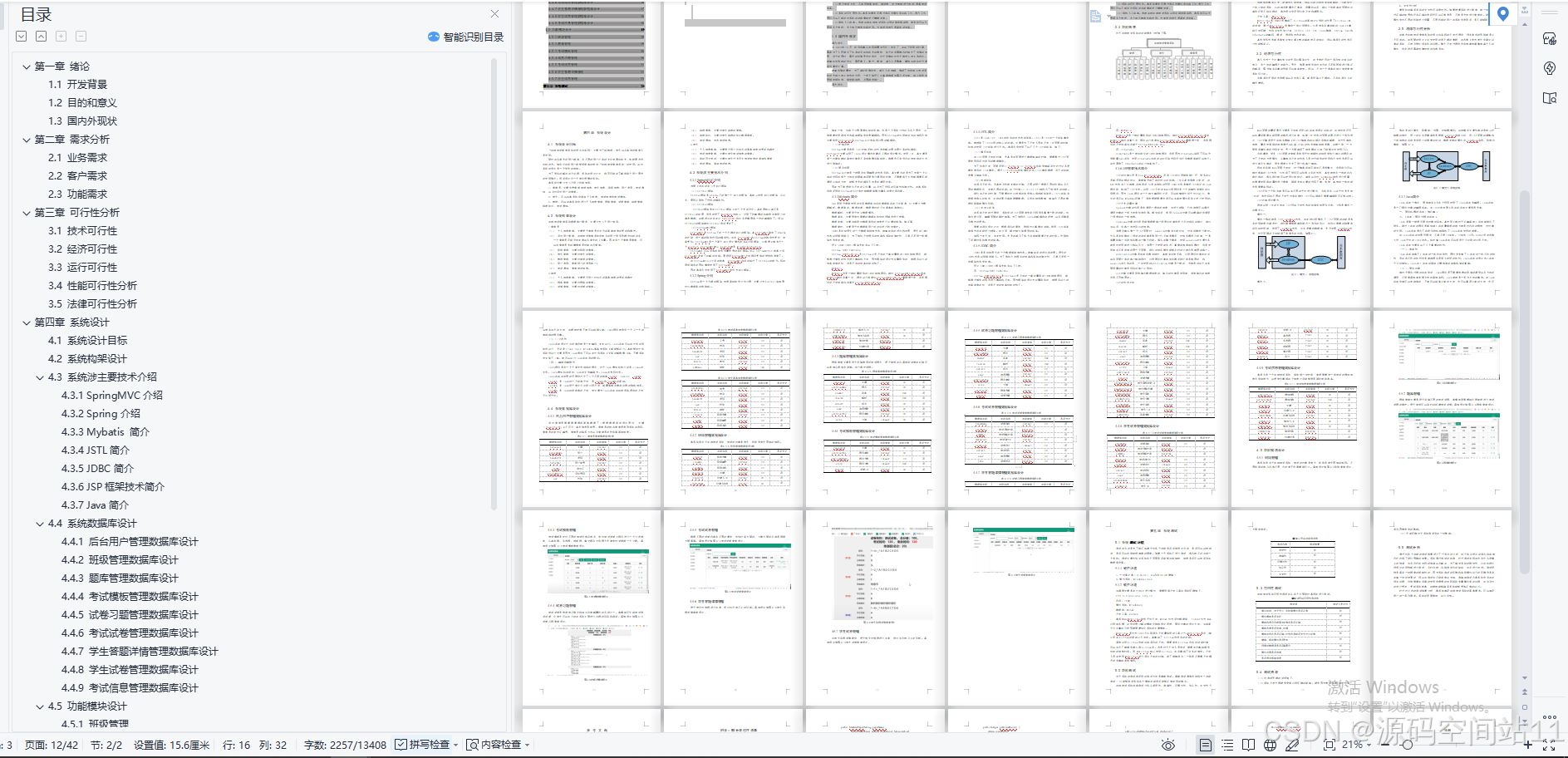Image resolution: width=1568 pixels, height=758 pixels.
Task: Click zoom out minus button
Action: coord(1384,745)
